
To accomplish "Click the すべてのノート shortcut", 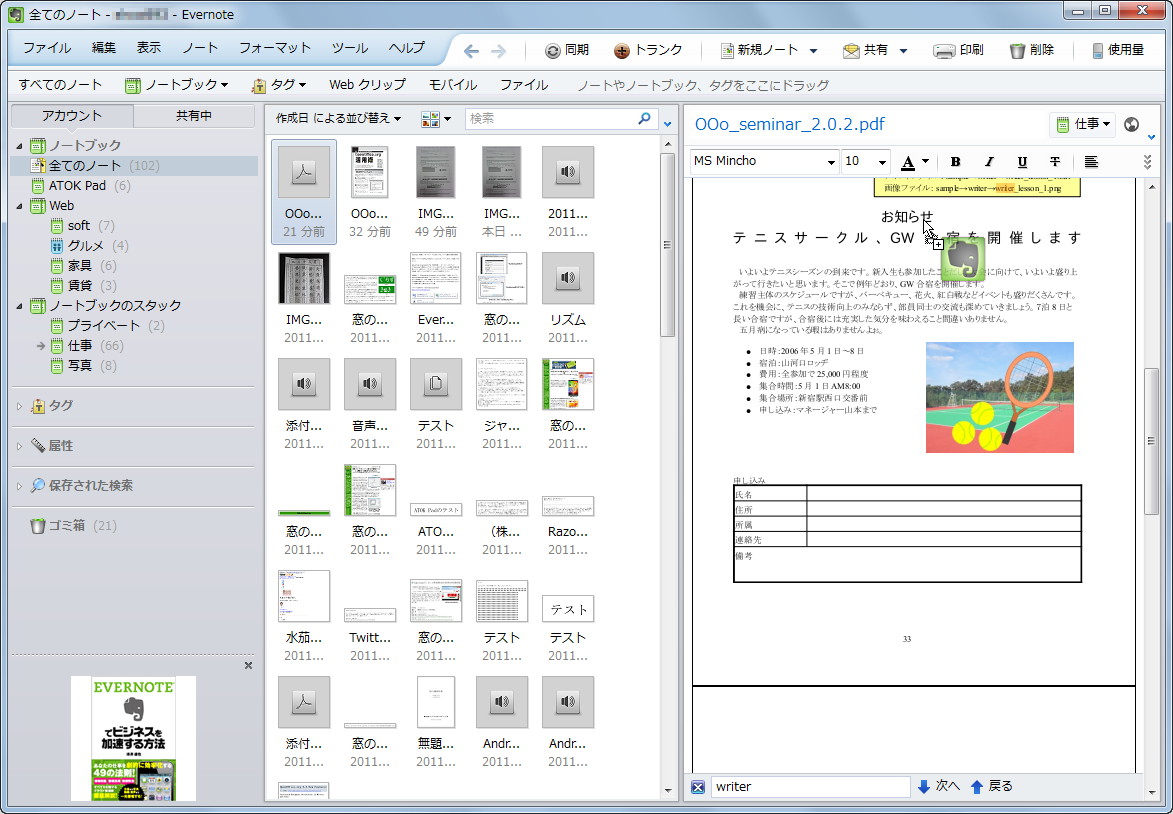I will click(60, 85).
